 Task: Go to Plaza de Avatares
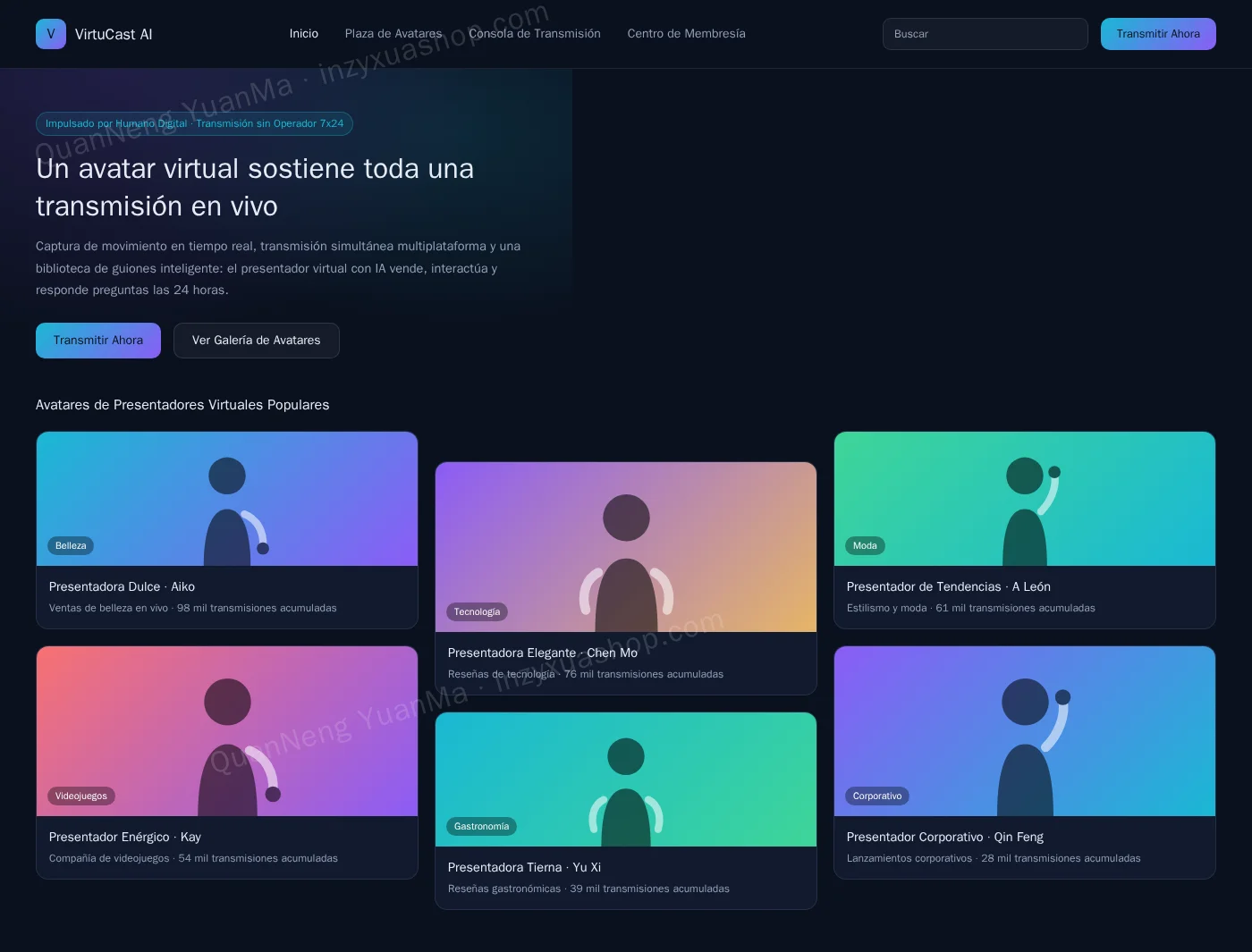[393, 34]
